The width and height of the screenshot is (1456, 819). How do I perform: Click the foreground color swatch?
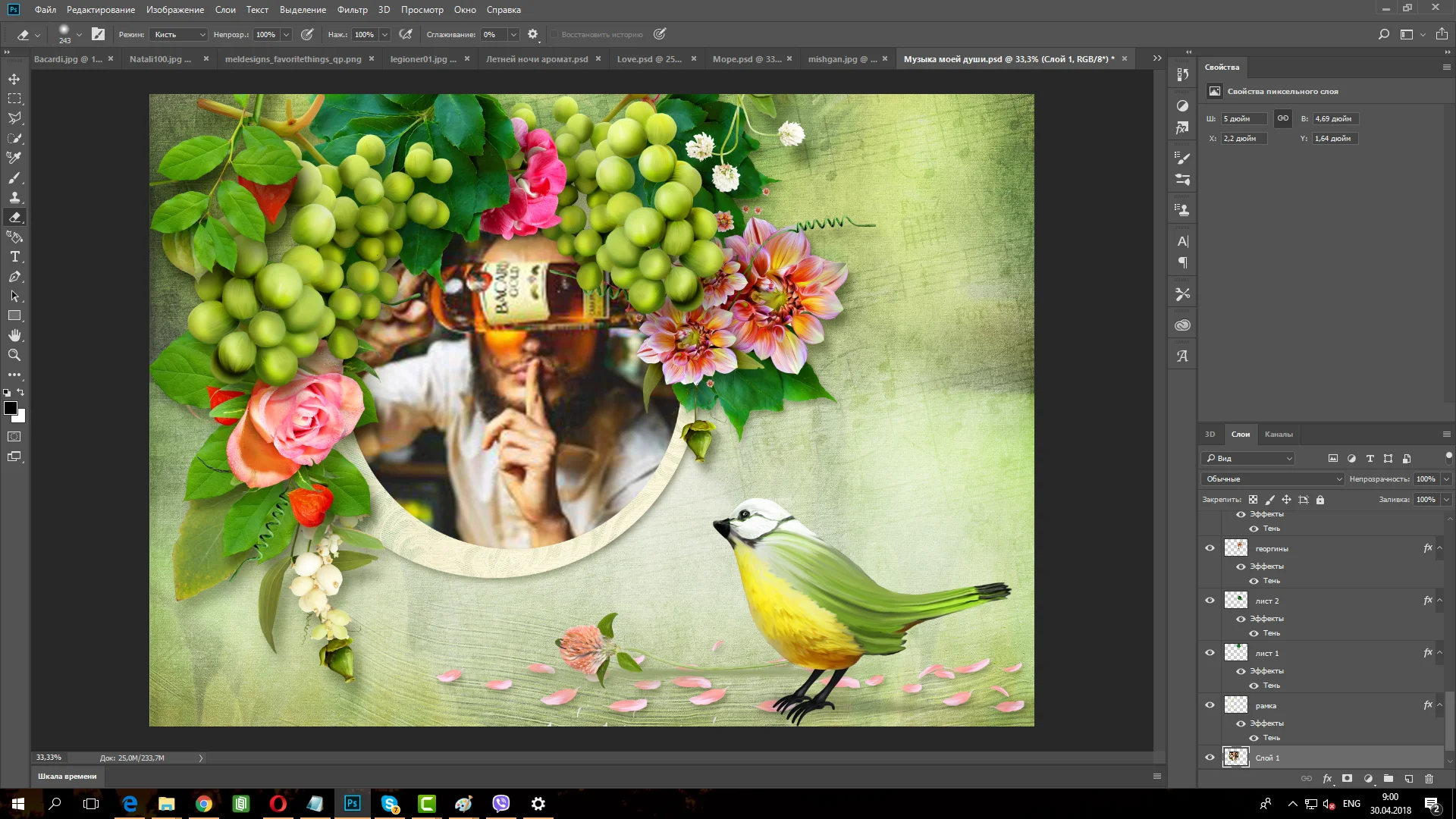(x=11, y=409)
